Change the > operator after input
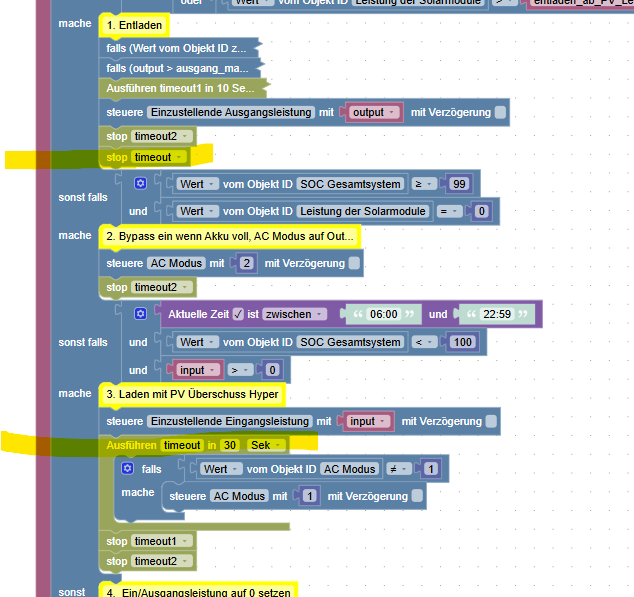Image resolution: width=634 pixels, height=597 pixels. tap(240, 370)
